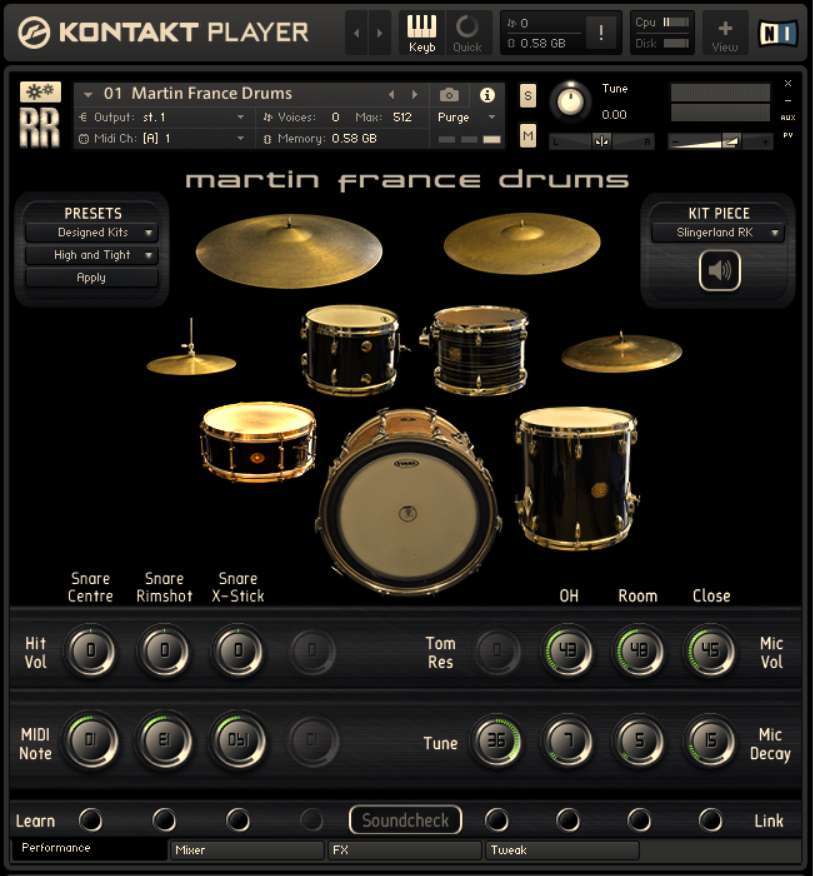Viewport: 813px width, 876px height.
Task: Toggle Link for OH mic
Action: pyautogui.click(x=568, y=820)
